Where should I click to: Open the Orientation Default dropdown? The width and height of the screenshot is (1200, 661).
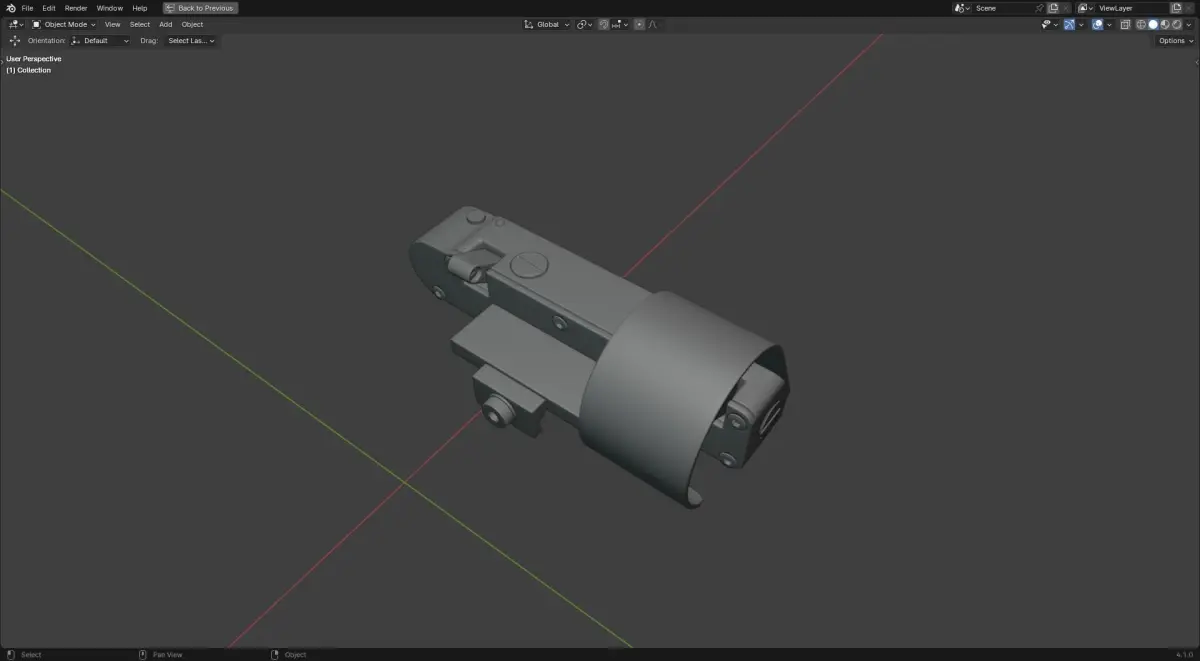[100, 41]
